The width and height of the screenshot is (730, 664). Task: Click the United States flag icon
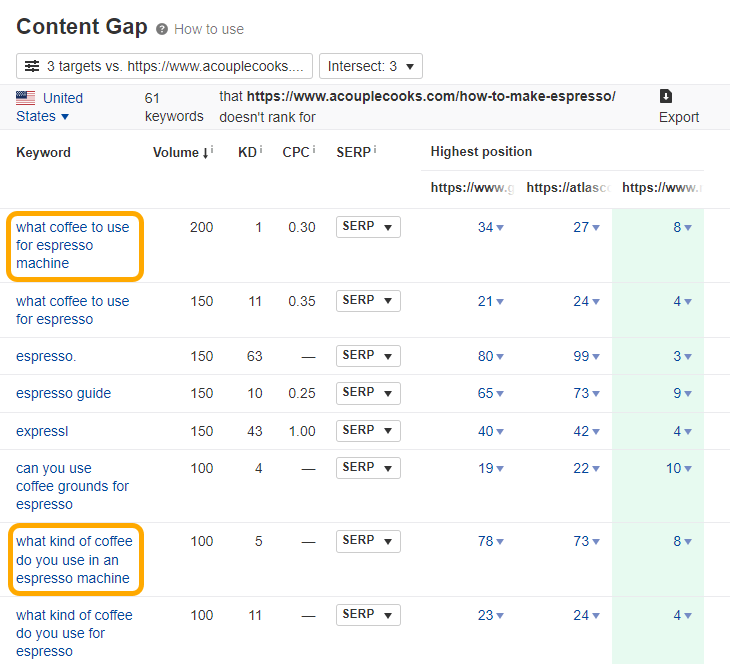pos(26,98)
